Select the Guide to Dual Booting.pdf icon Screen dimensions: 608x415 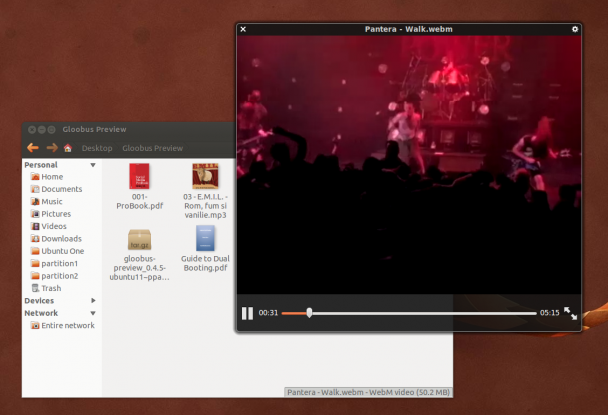[x=205, y=238]
